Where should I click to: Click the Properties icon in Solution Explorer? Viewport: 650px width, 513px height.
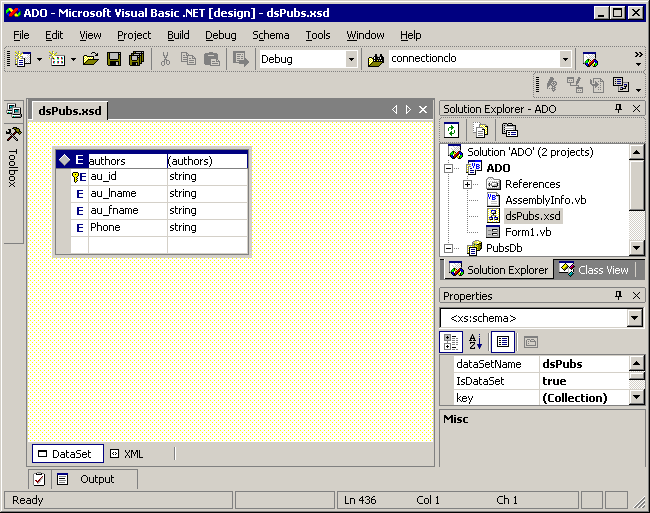(x=509, y=130)
